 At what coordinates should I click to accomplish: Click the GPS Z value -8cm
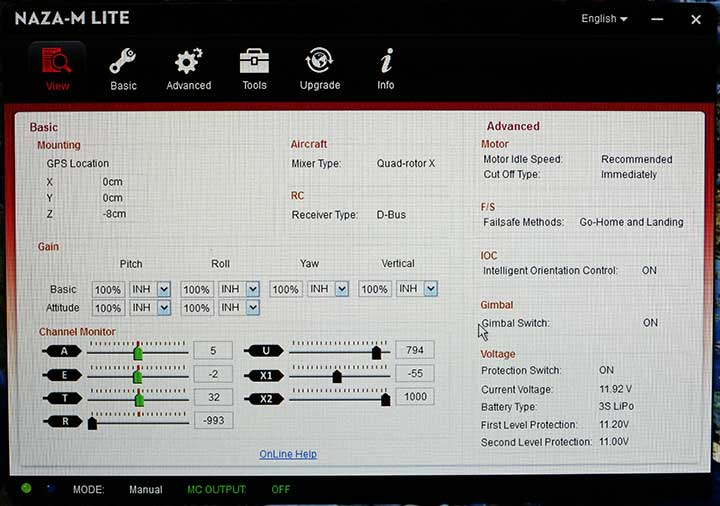click(113, 214)
